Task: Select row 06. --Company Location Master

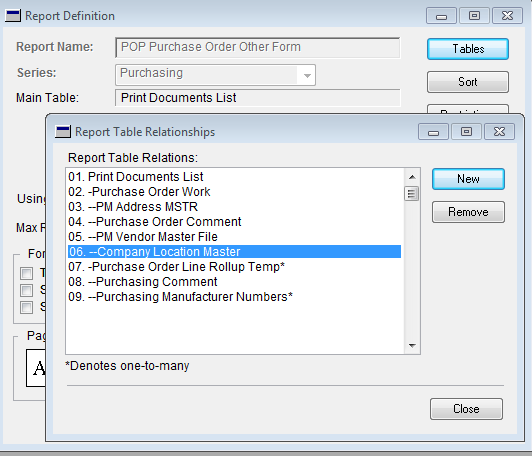Action: tap(234, 251)
